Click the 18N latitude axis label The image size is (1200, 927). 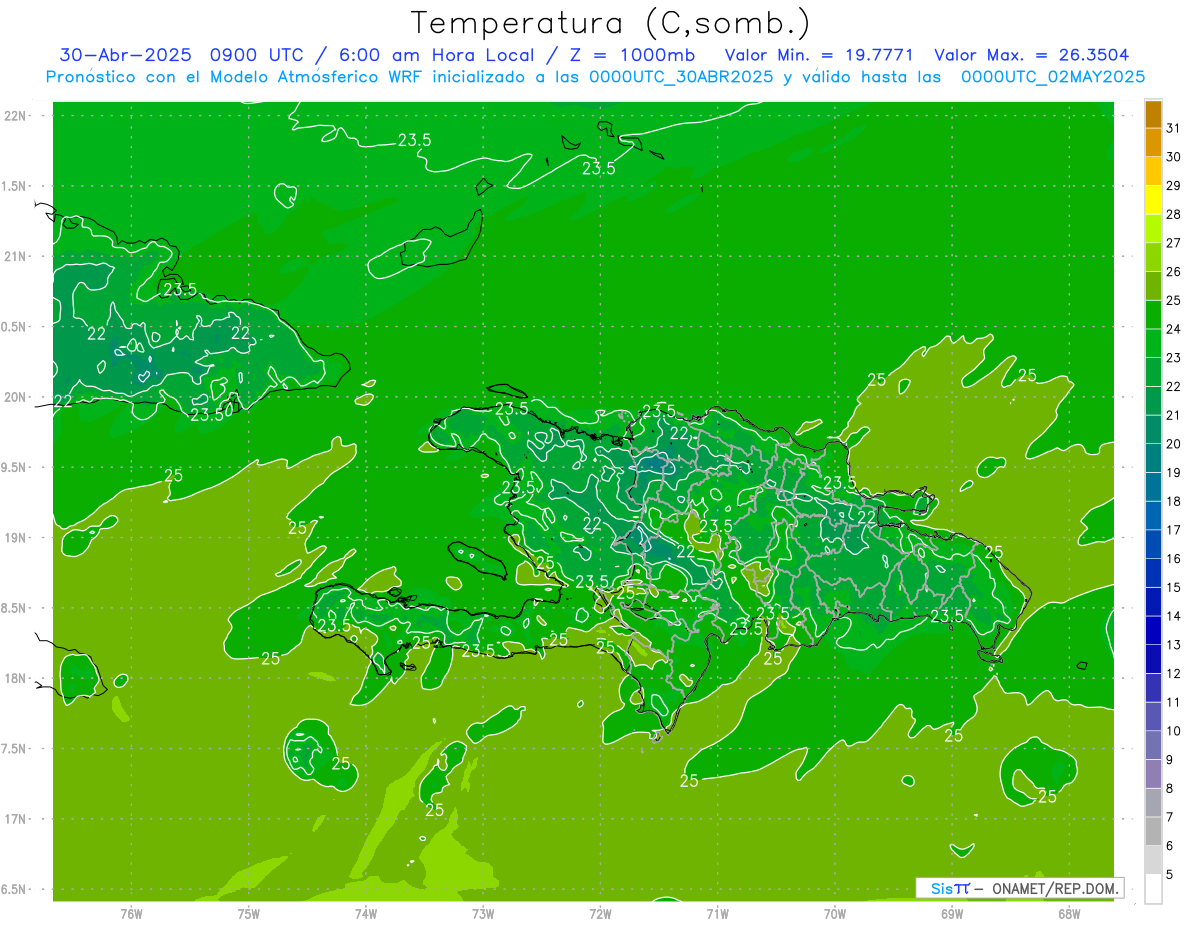click(x=15, y=678)
